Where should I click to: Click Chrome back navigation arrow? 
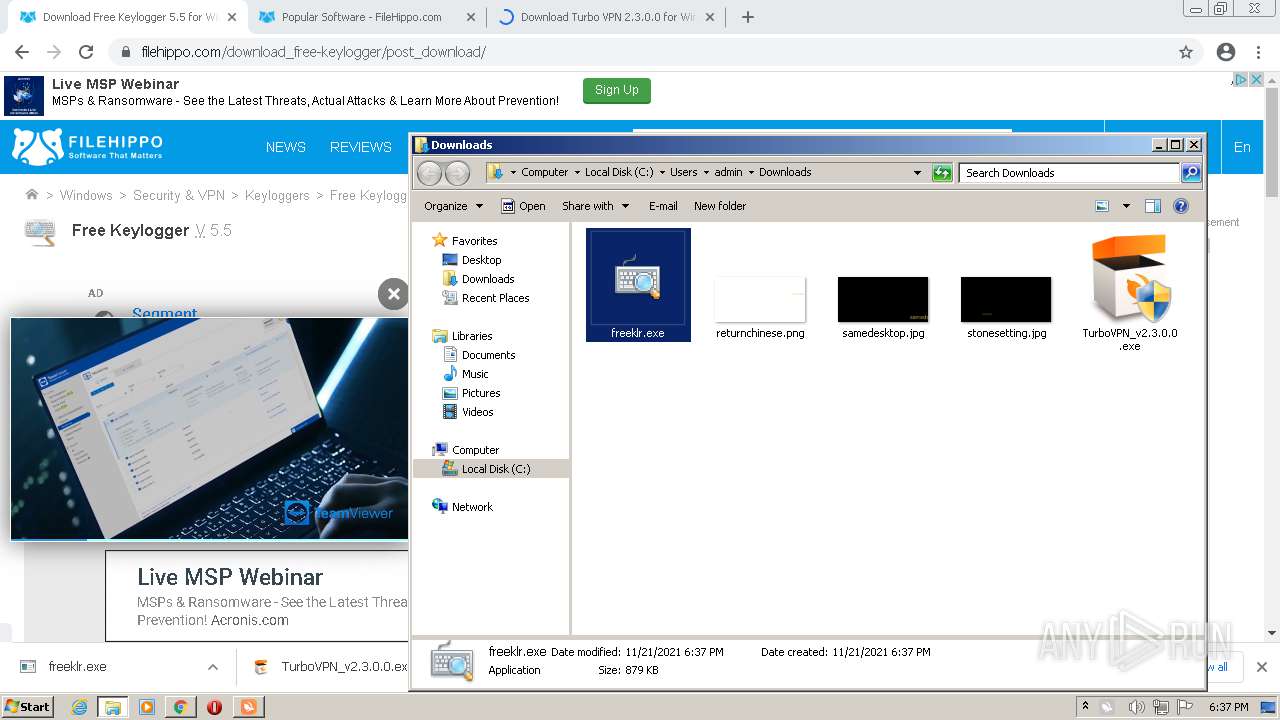click(x=22, y=52)
